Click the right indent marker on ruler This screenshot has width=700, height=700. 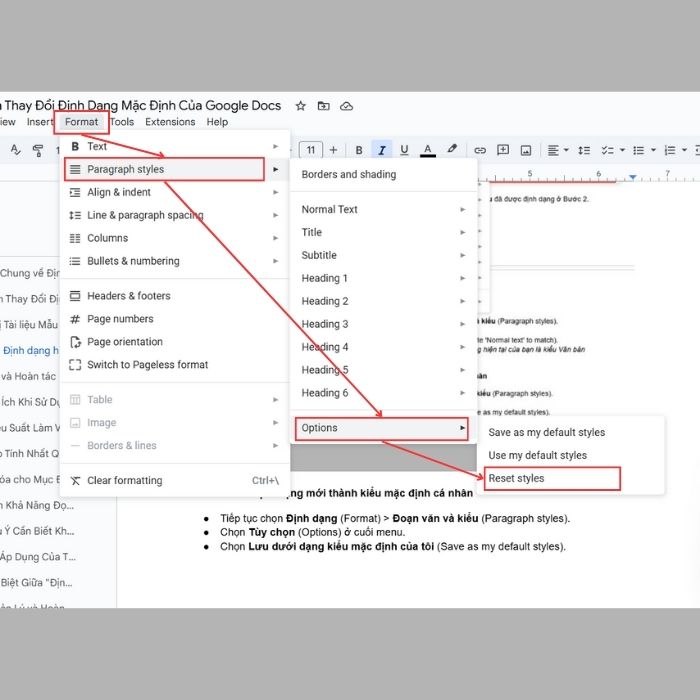pos(633,177)
